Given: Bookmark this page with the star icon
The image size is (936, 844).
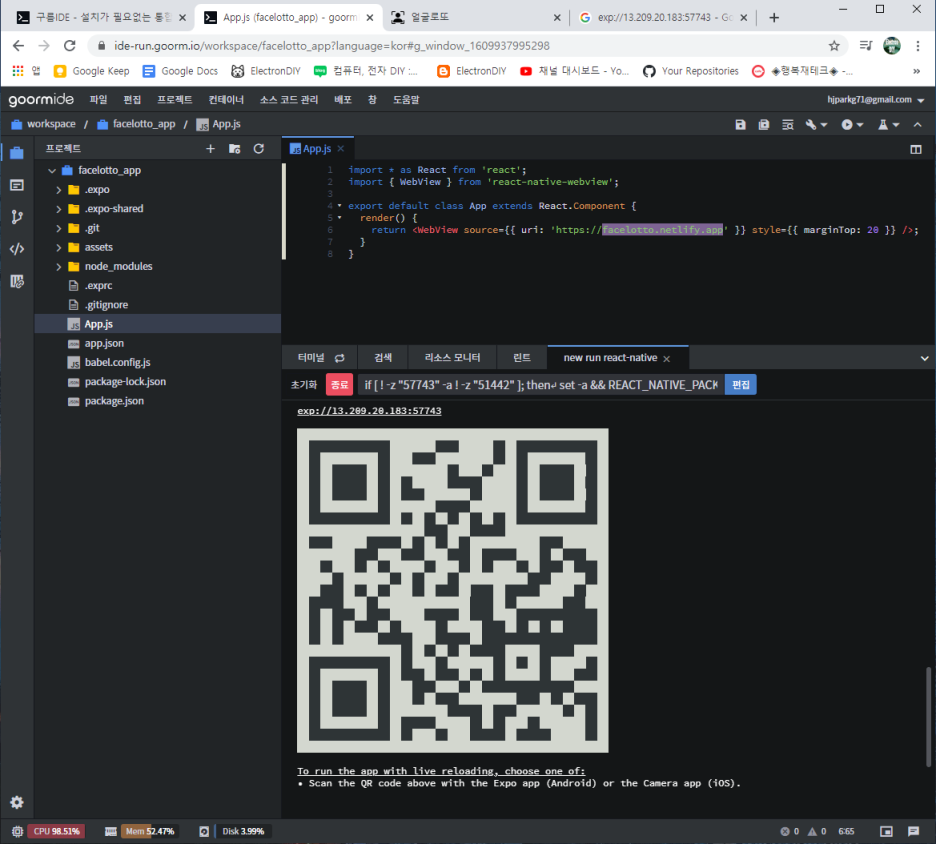Looking at the screenshot, I should 834,46.
